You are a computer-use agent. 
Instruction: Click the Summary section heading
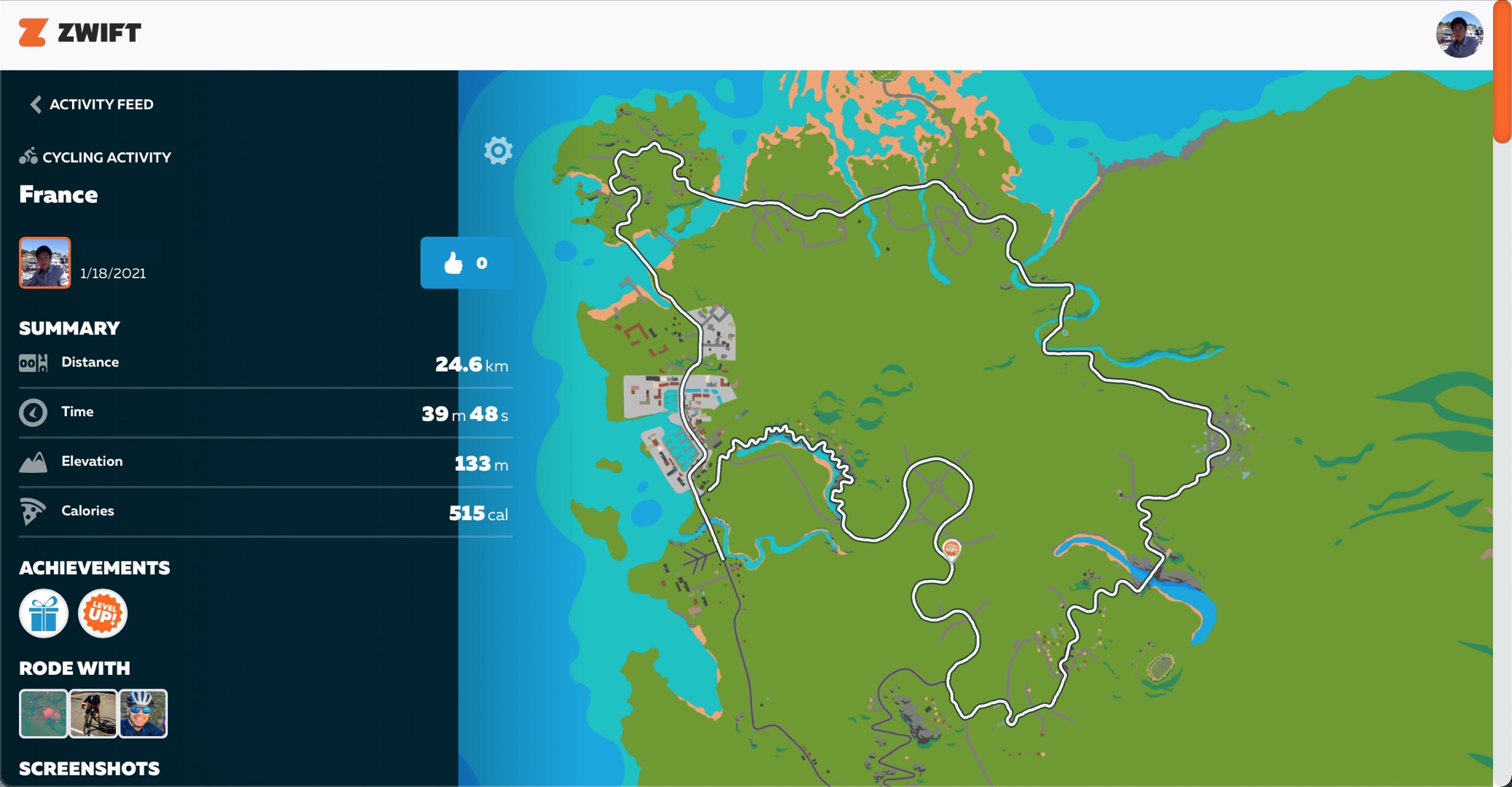click(x=69, y=328)
